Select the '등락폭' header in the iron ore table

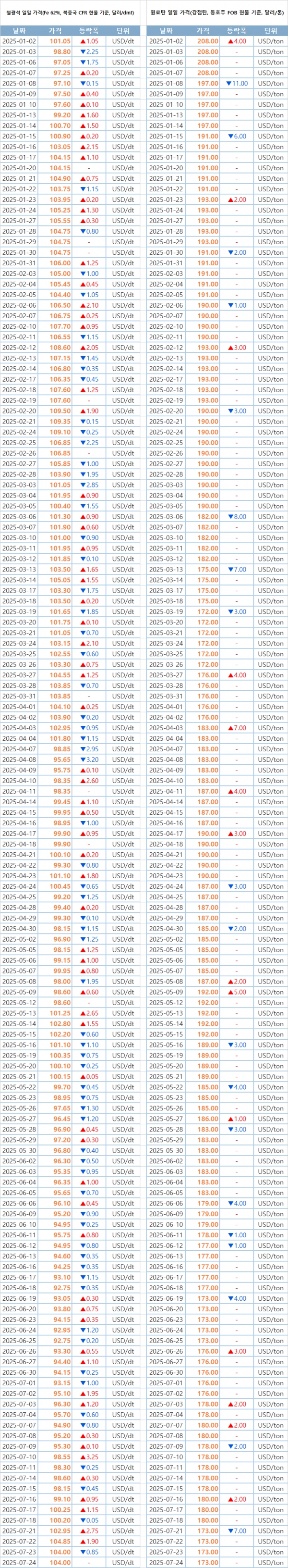[89, 30]
